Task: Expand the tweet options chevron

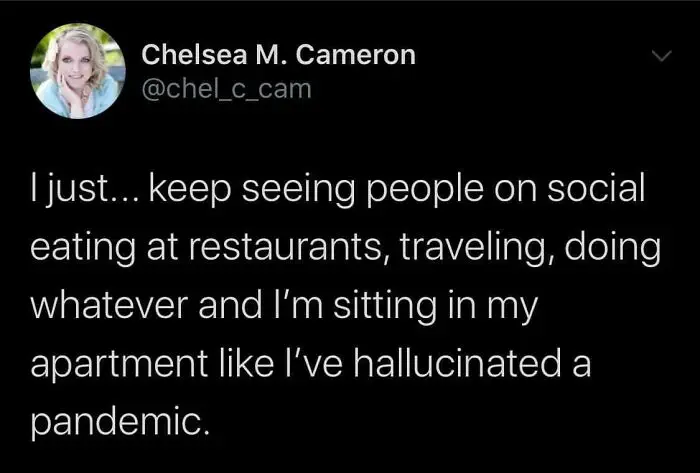Action: coord(661,55)
